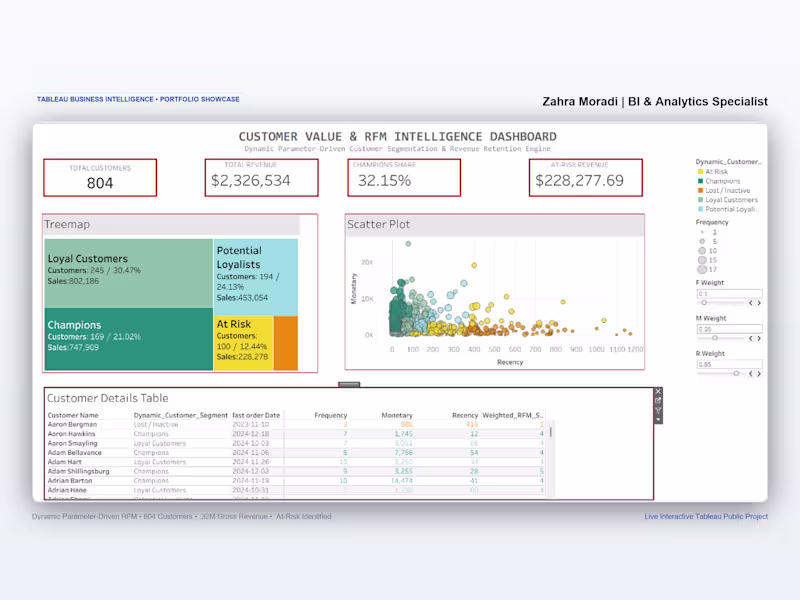Click the Total Revenue $2,326,534 card

point(261,178)
